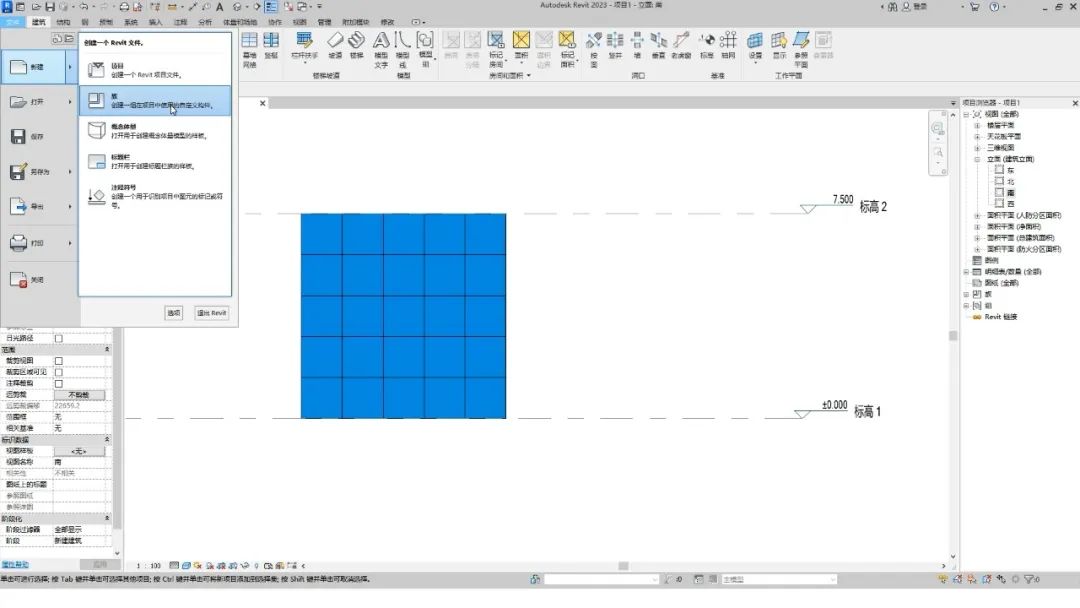Switch to the Massing & Site (体量和场地) tab
Image resolution: width=1080 pixels, height=608 pixels.
(x=240, y=22)
